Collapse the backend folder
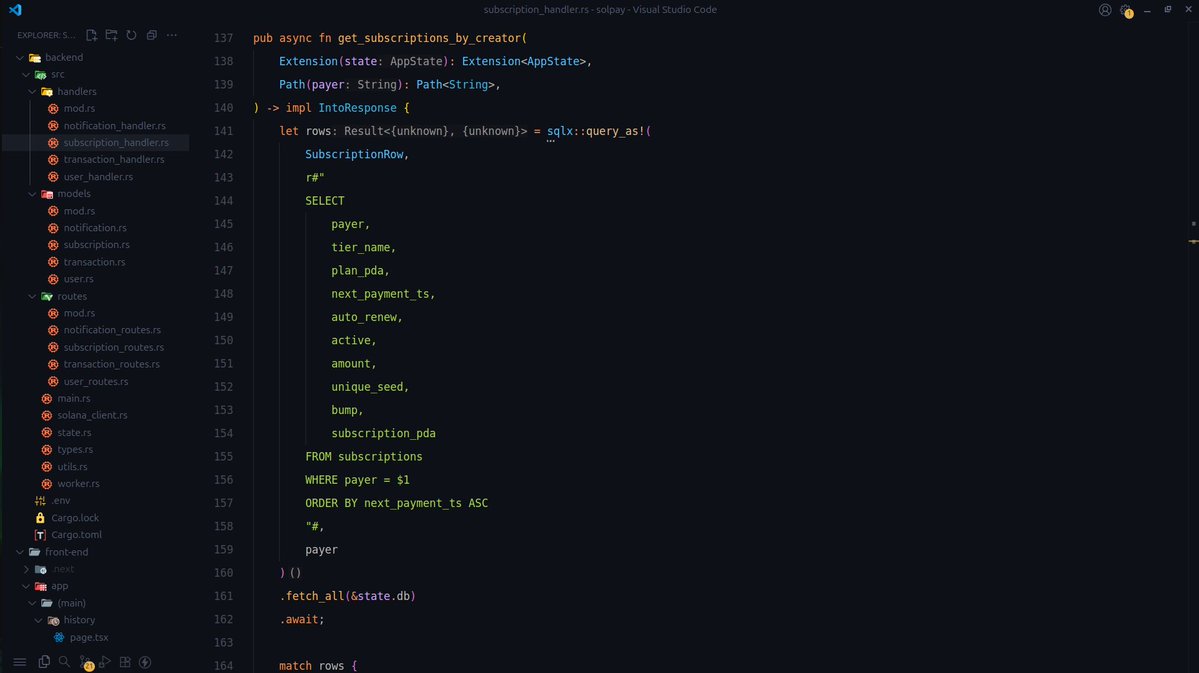Viewport: 1199px width, 673px height. point(20,57)
